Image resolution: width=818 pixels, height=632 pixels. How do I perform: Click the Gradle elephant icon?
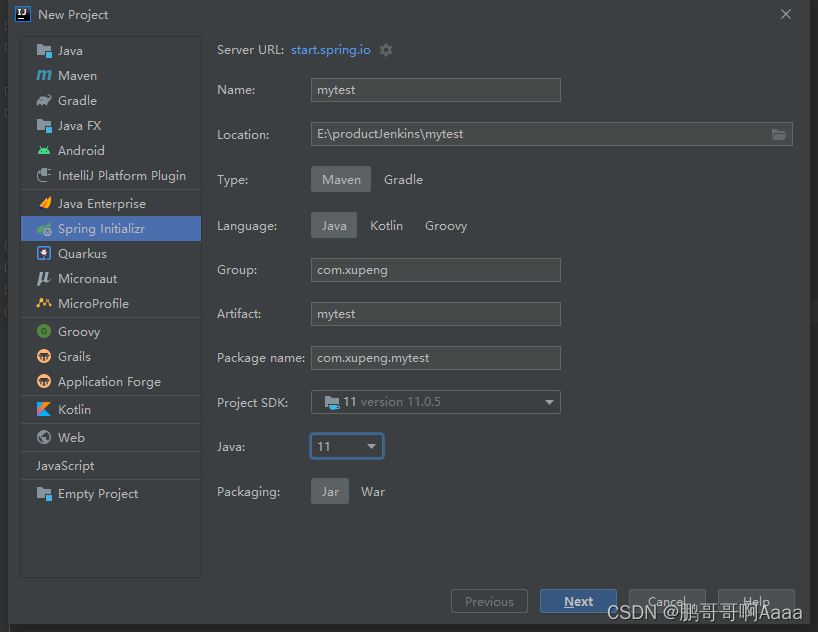click(44, 100)
